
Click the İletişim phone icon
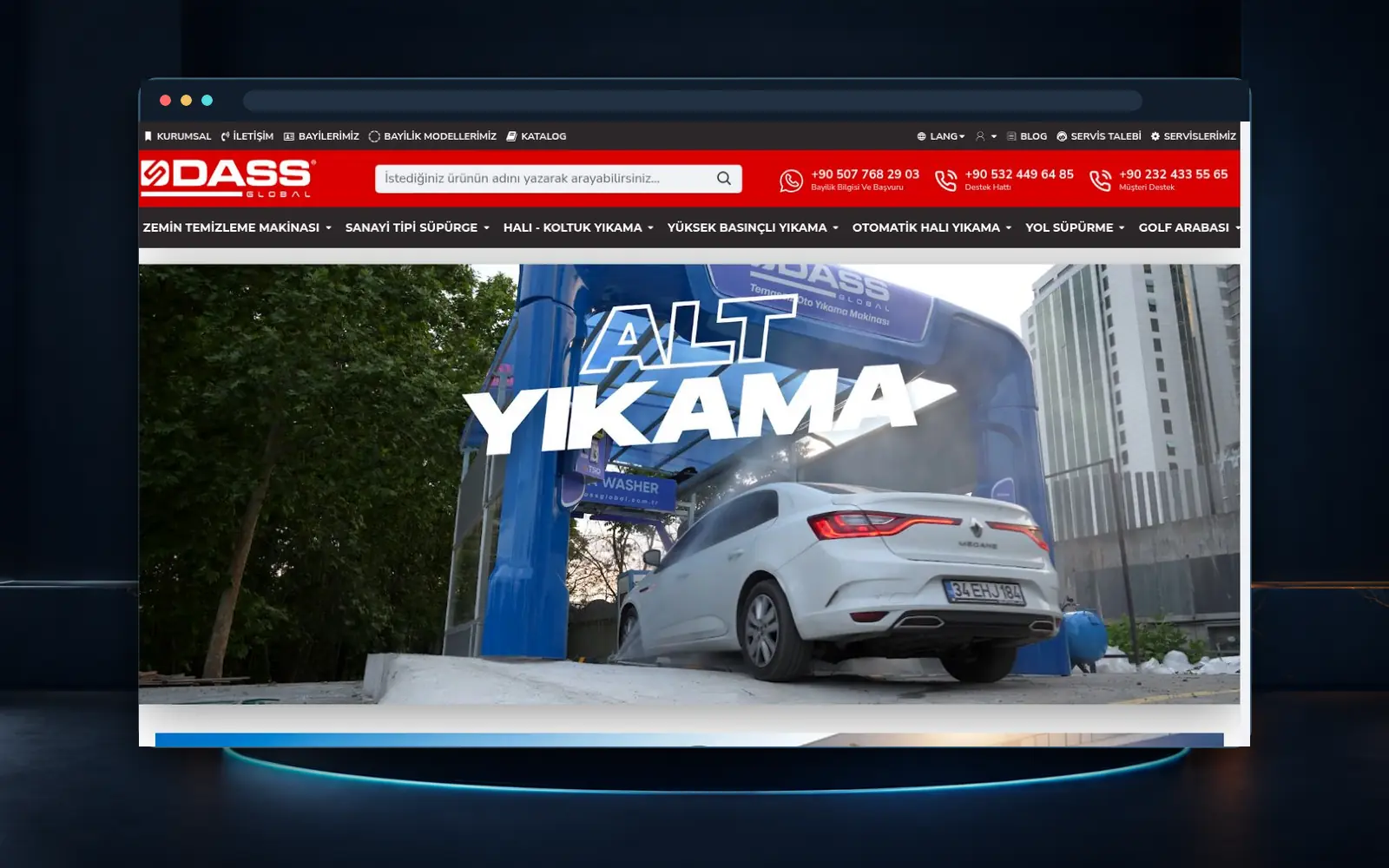pyautogui.click(x=225, y=136)
